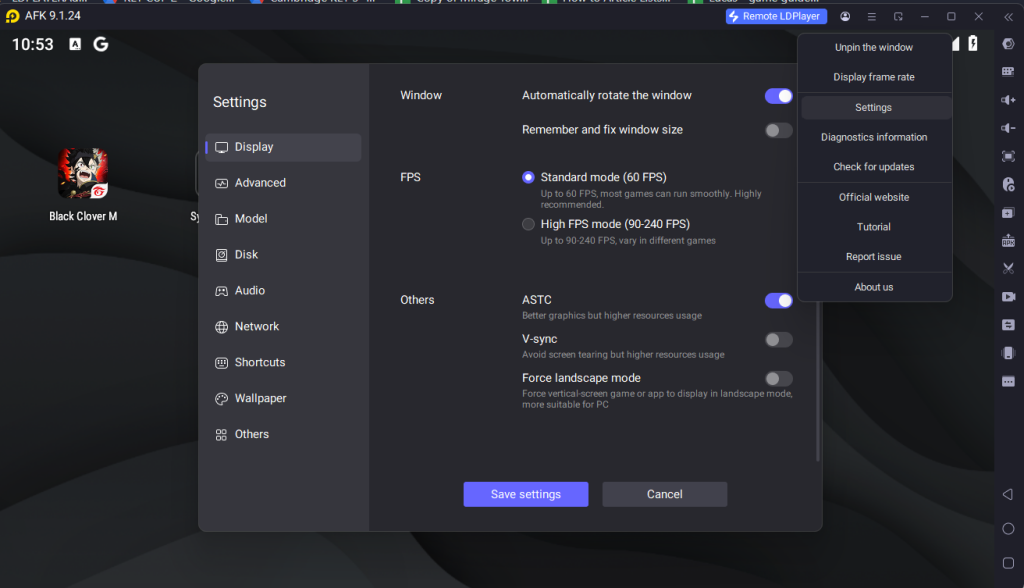This screenshot has width=1024, height=588.
Task: Enable the V-sync toggle
Action: 778,340
